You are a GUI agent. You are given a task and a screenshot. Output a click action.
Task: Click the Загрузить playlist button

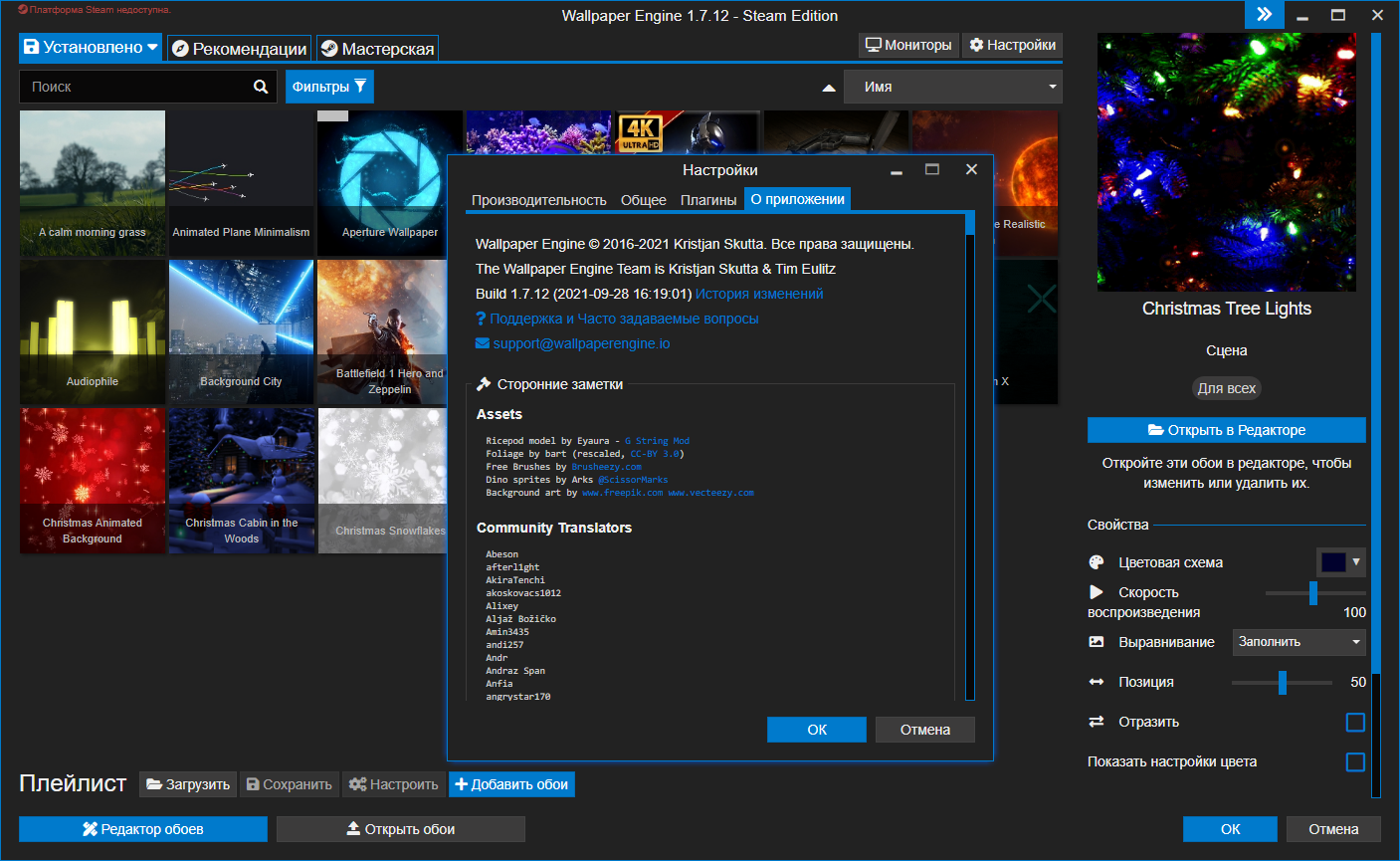(188, 784)
